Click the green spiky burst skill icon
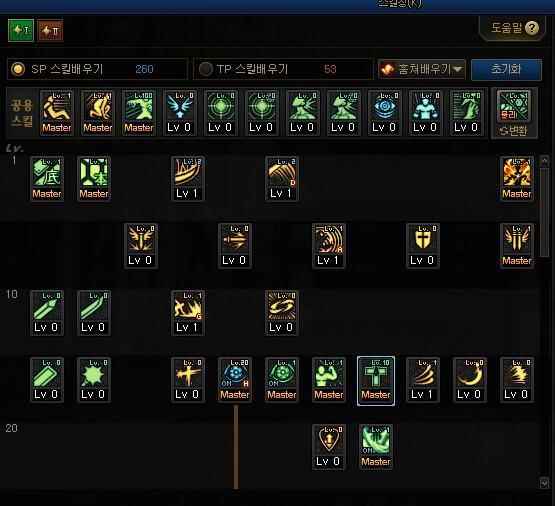 [x=93, y=380]
